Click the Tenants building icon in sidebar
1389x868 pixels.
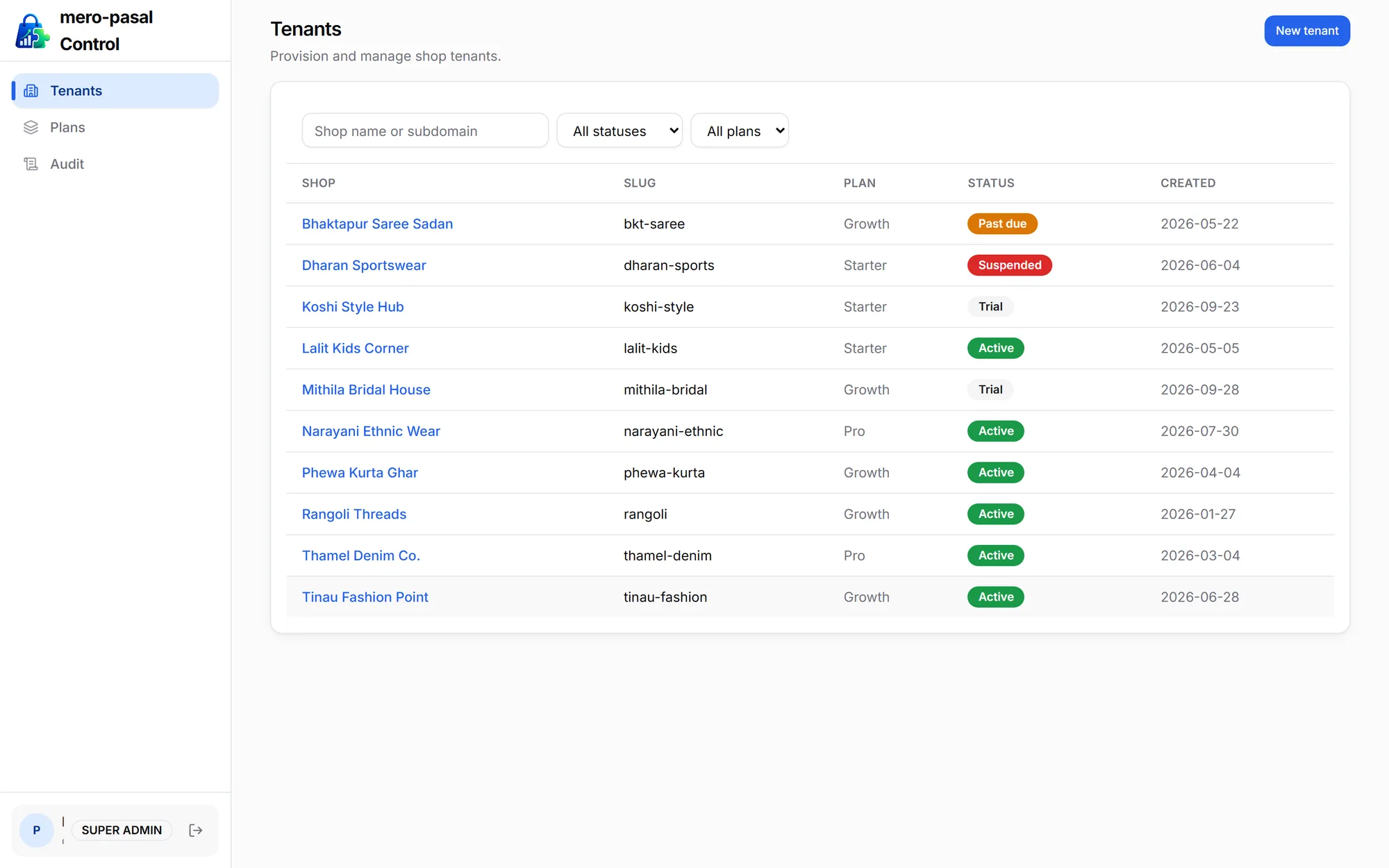(x=31, y=91)
